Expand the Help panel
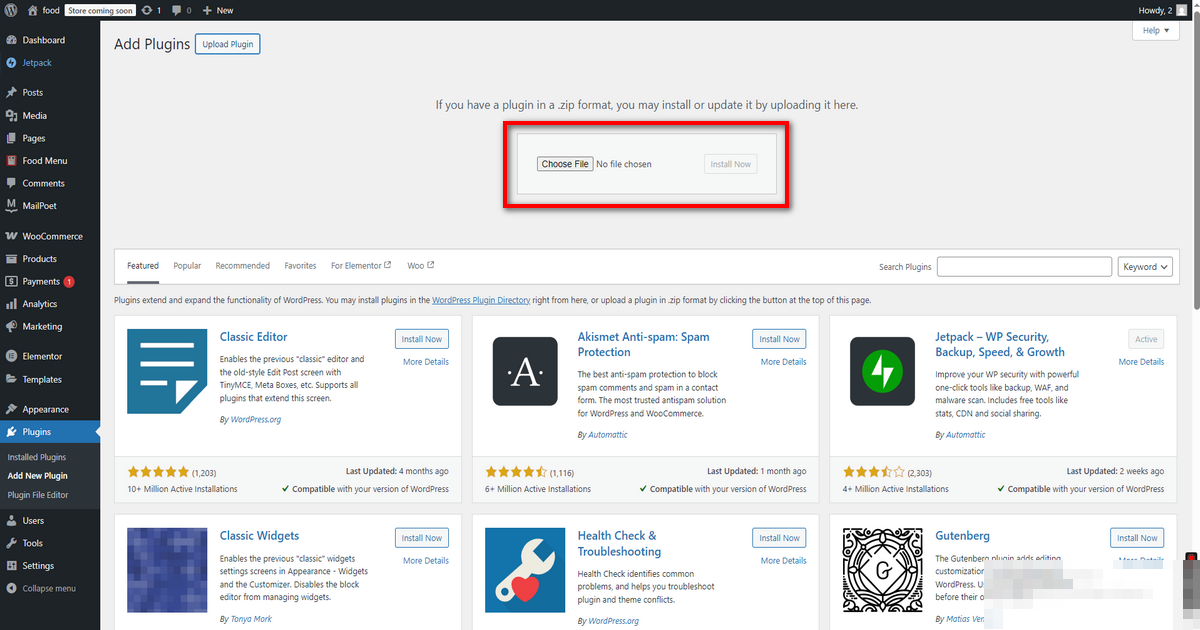The image size is (1200, 630). coord(1156,31)
